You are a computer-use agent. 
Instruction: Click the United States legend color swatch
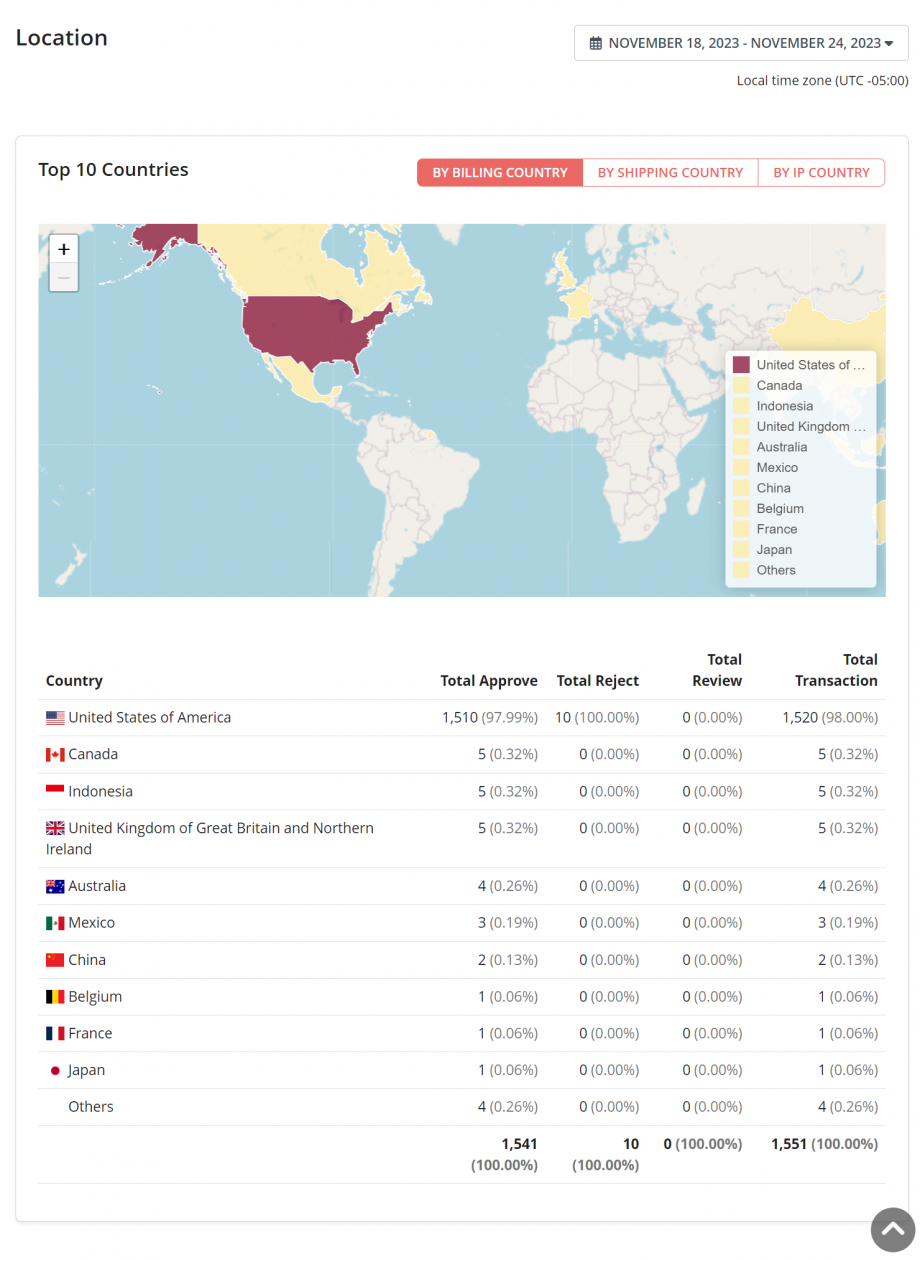[x=741, y=364]
